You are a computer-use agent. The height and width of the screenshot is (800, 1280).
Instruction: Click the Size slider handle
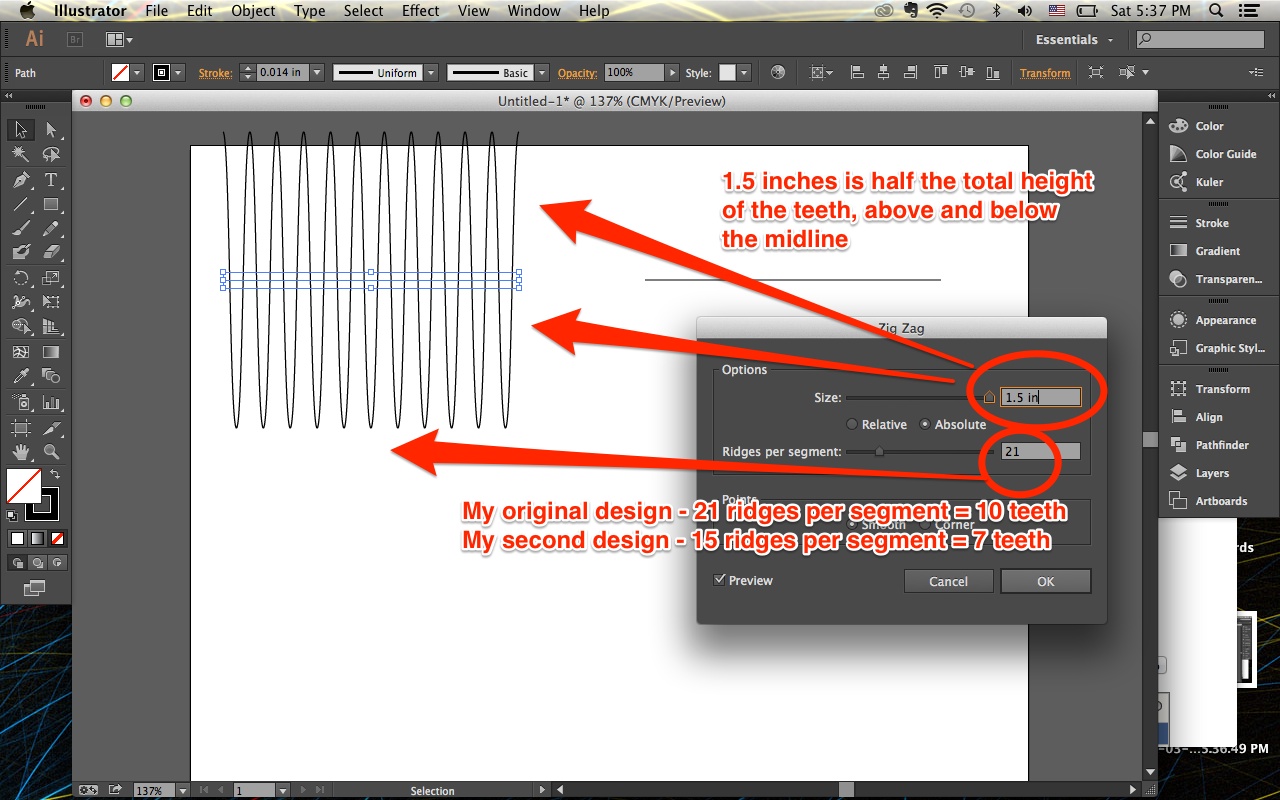989,397
